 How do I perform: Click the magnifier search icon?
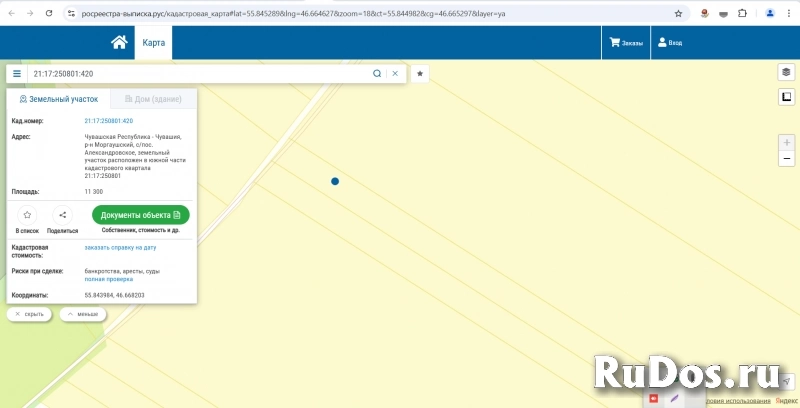click(x=377, y=74)
